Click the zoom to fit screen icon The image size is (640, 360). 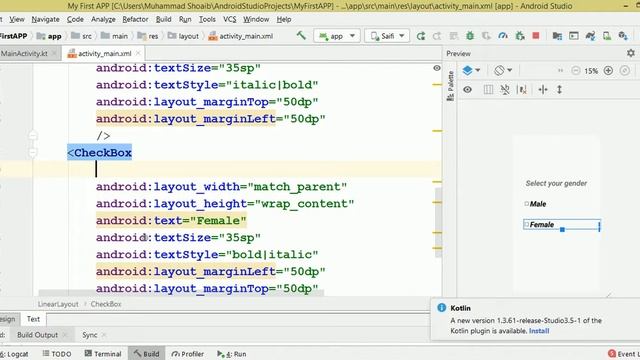click(624, 71)
